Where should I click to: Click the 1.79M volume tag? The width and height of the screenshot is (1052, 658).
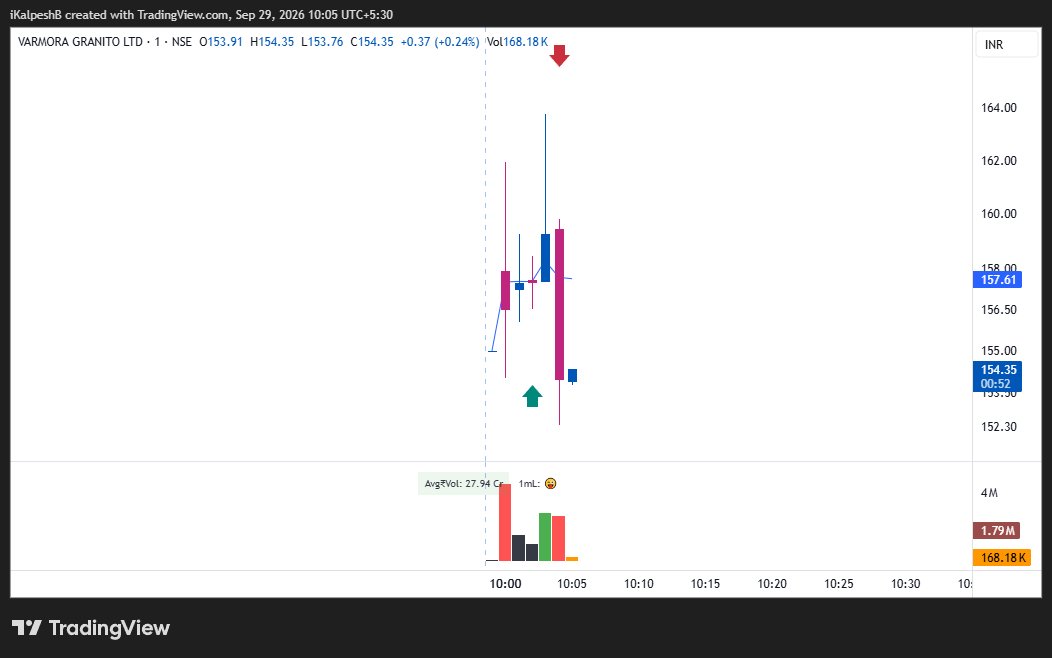[x=997, y=531]
